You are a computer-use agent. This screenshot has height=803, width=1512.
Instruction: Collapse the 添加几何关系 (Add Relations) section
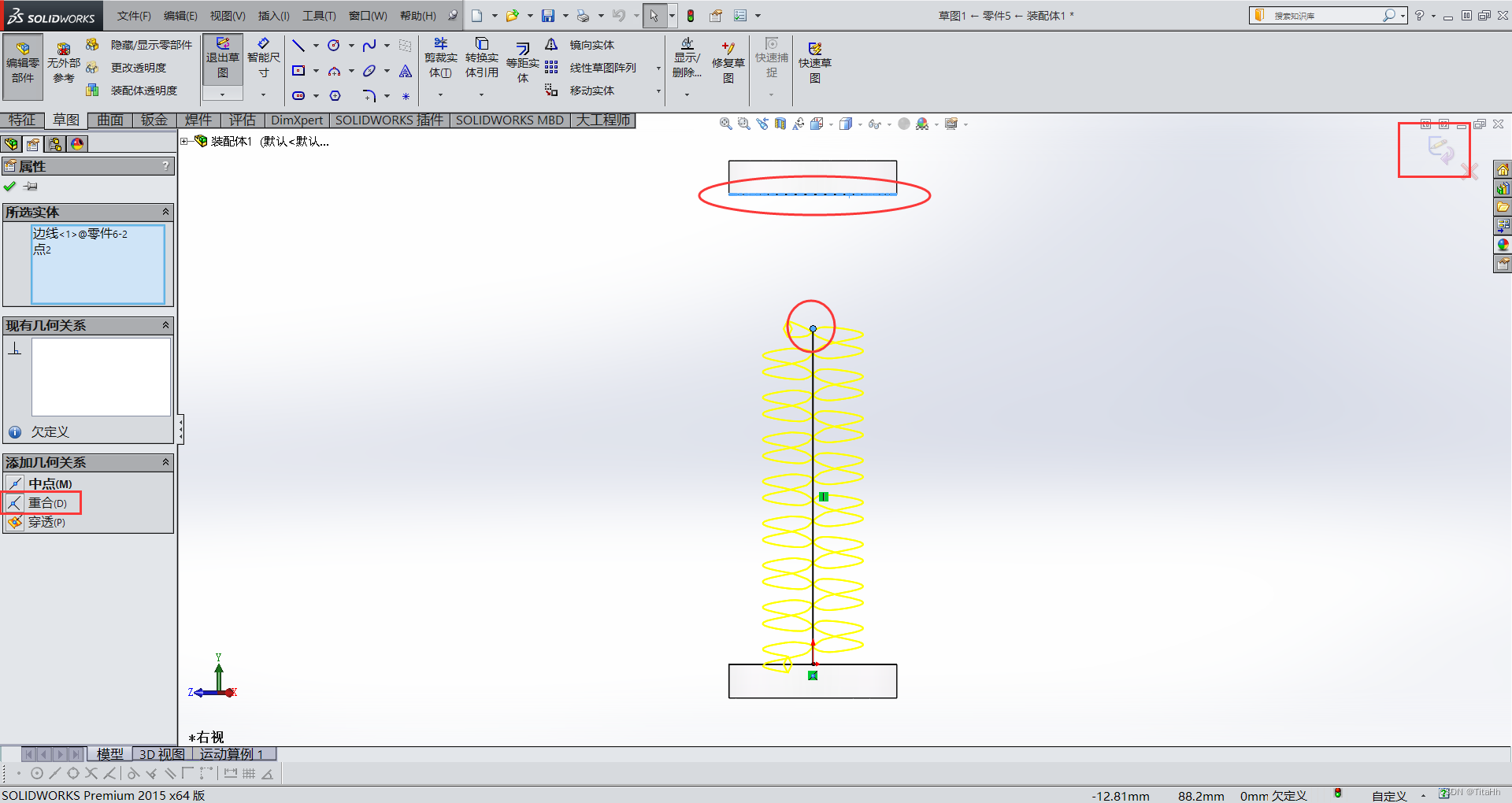[165, 462]
